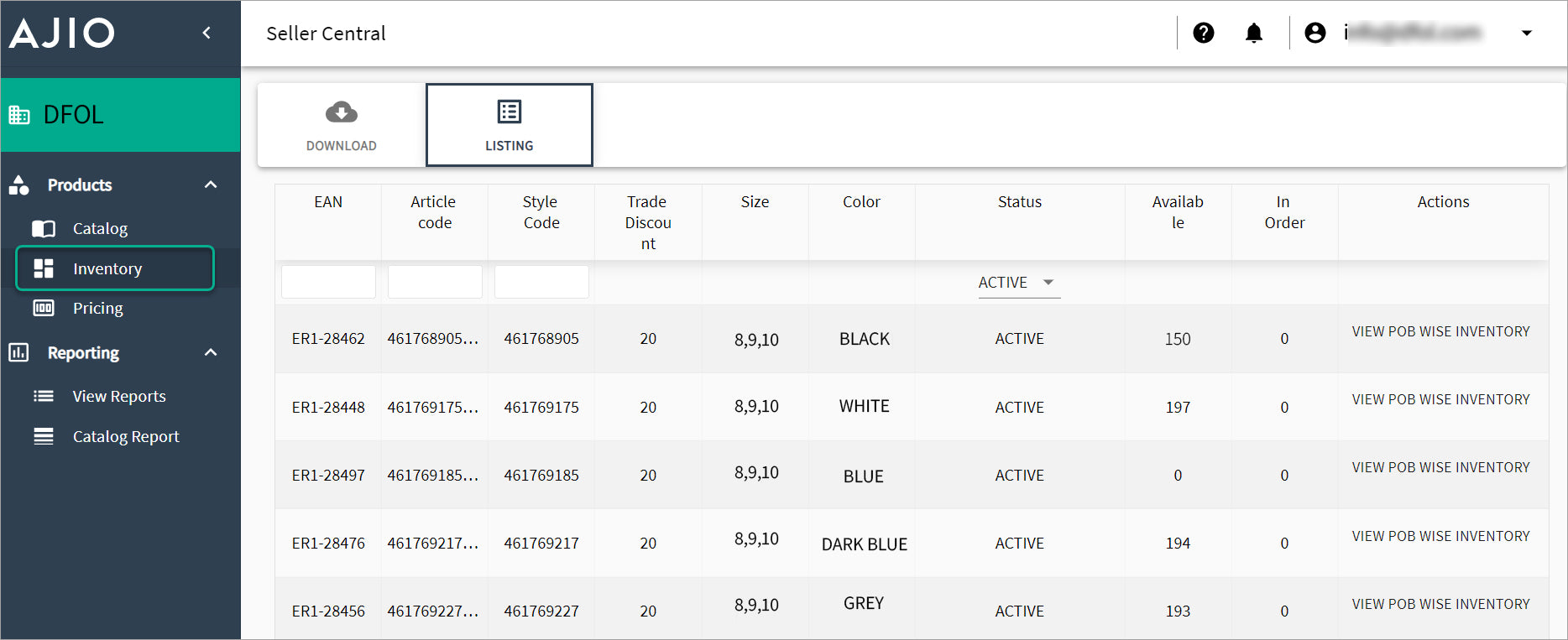Focus the Style Code filter field
1568x640 pixels.
pos(541,282)
